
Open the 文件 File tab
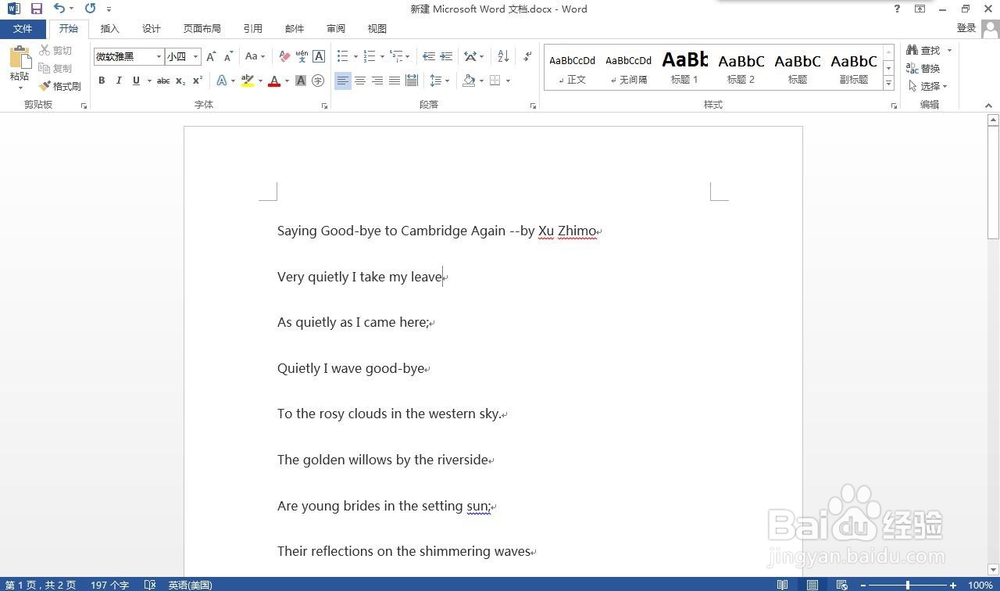coord(22,29)
